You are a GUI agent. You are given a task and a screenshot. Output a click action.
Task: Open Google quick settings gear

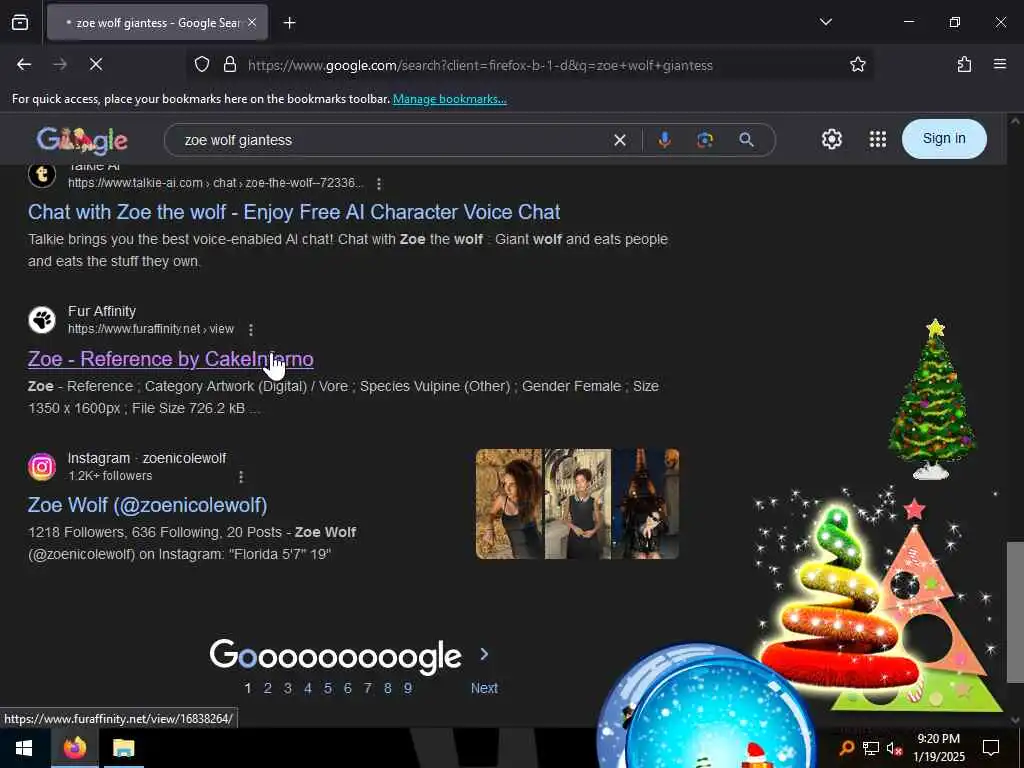pyautogui.click(x=831, y=139)
